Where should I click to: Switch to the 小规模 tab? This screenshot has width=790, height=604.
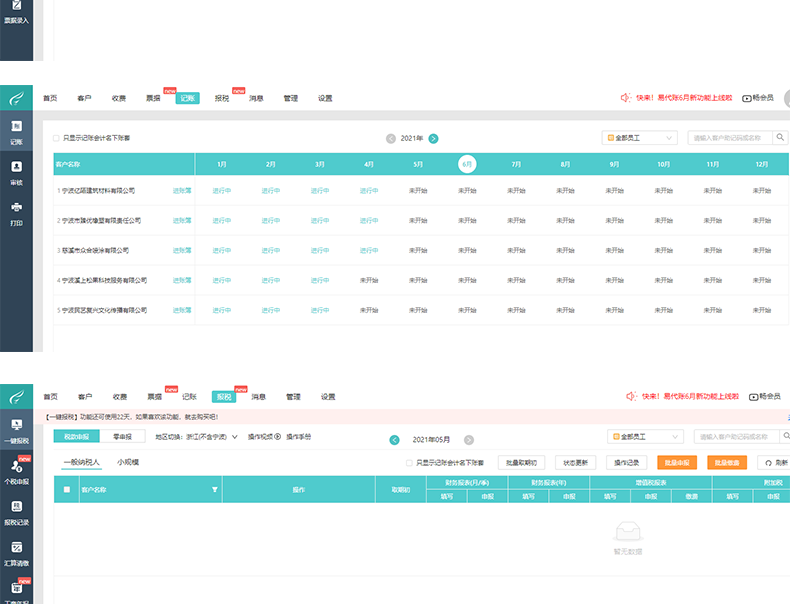128,463
